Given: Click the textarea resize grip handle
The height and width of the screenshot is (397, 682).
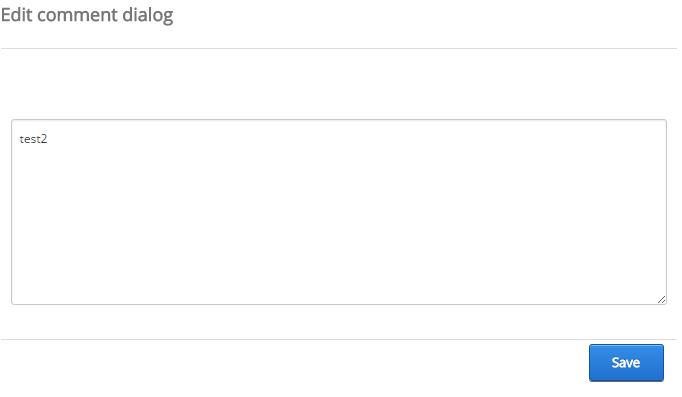Looking at the screenshot, I should click(661, 299).
